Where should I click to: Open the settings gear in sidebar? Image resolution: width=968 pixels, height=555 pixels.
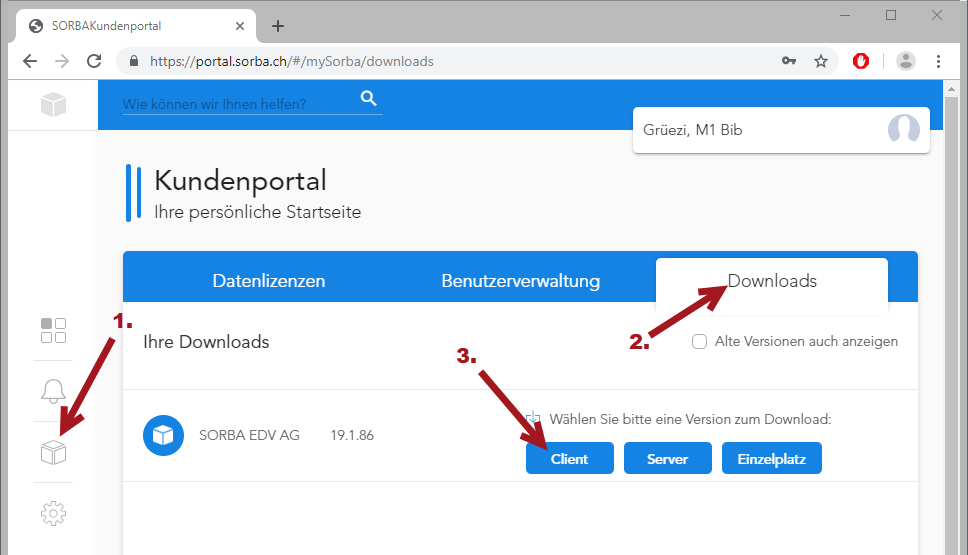(54, 513)
